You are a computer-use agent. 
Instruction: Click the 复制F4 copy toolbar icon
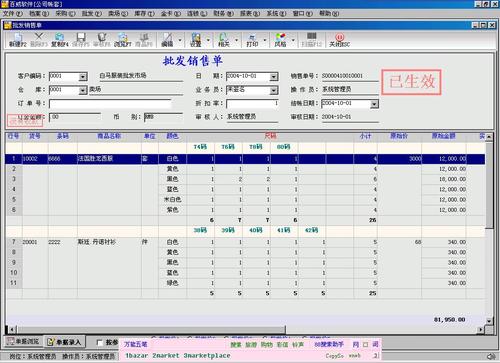point(60,39)
